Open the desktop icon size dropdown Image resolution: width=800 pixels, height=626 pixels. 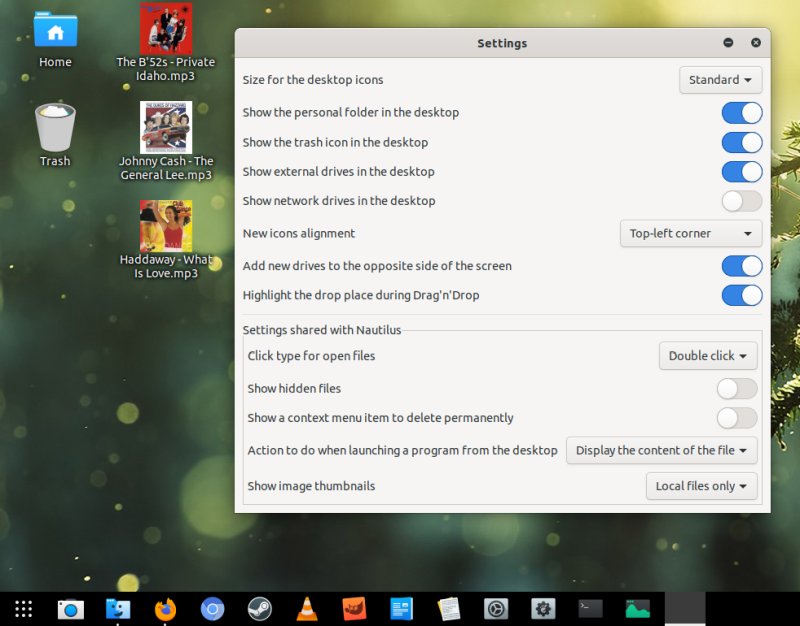(x=720, y=79)
